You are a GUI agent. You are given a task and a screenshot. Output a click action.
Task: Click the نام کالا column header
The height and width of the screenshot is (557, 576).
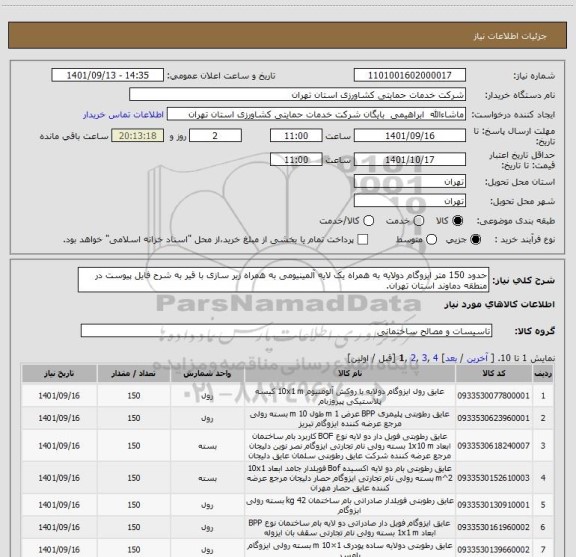349,374
